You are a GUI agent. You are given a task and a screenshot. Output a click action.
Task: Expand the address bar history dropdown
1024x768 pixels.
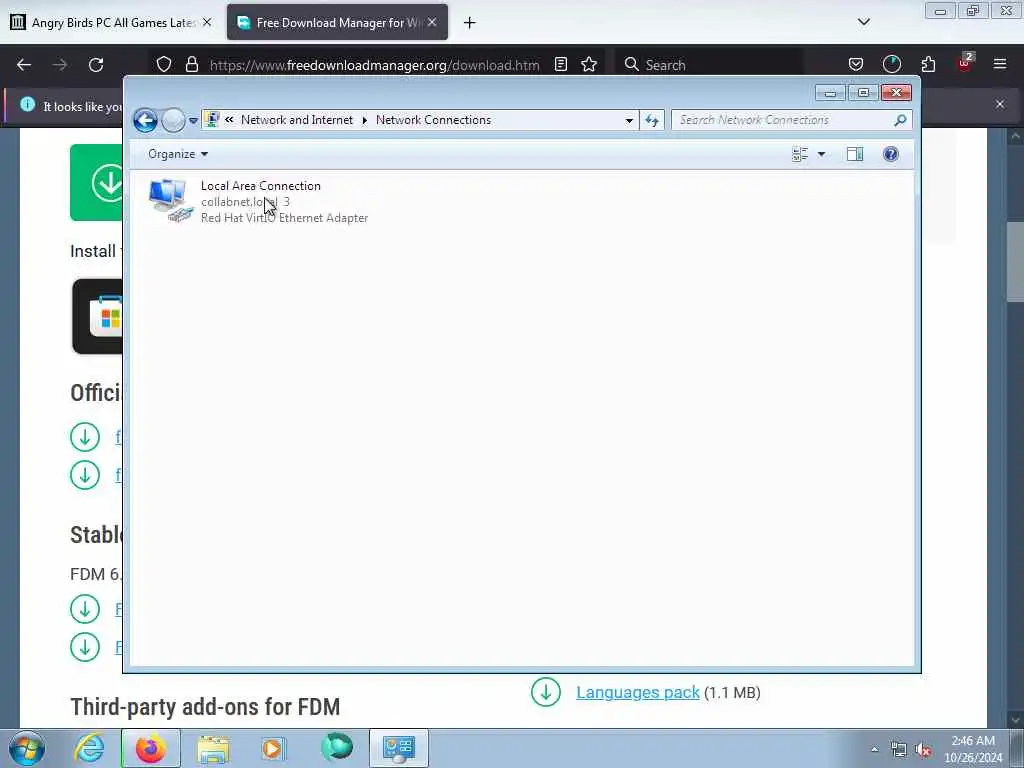[629, 120]
